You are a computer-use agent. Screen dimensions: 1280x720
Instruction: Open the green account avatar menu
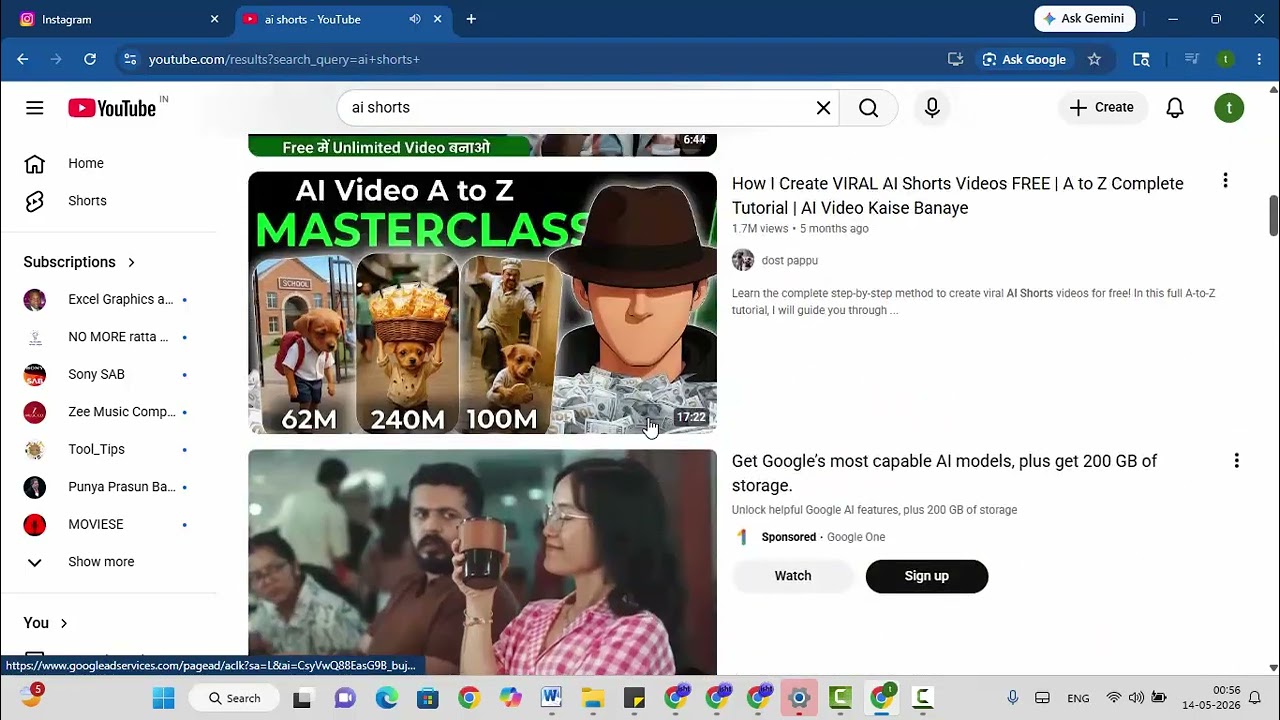[1229, 108]
